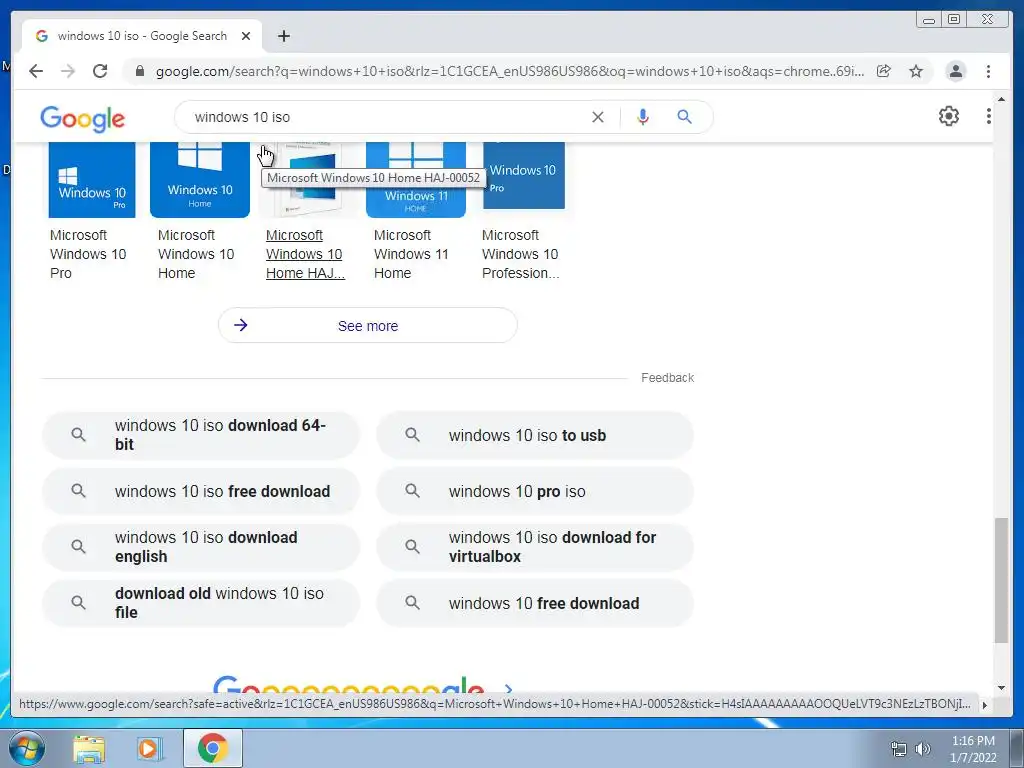1024x768 pixels.
Task: Search windows 10 iso download for virtualbox
Action: pos(535,547)
